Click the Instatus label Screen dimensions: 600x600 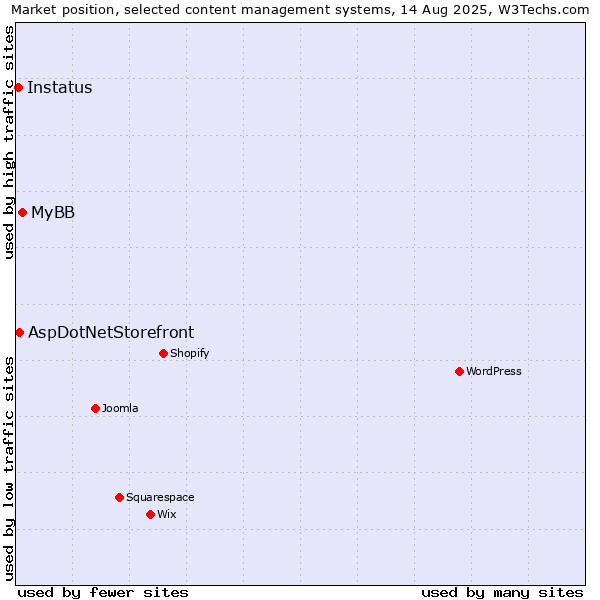60,88
